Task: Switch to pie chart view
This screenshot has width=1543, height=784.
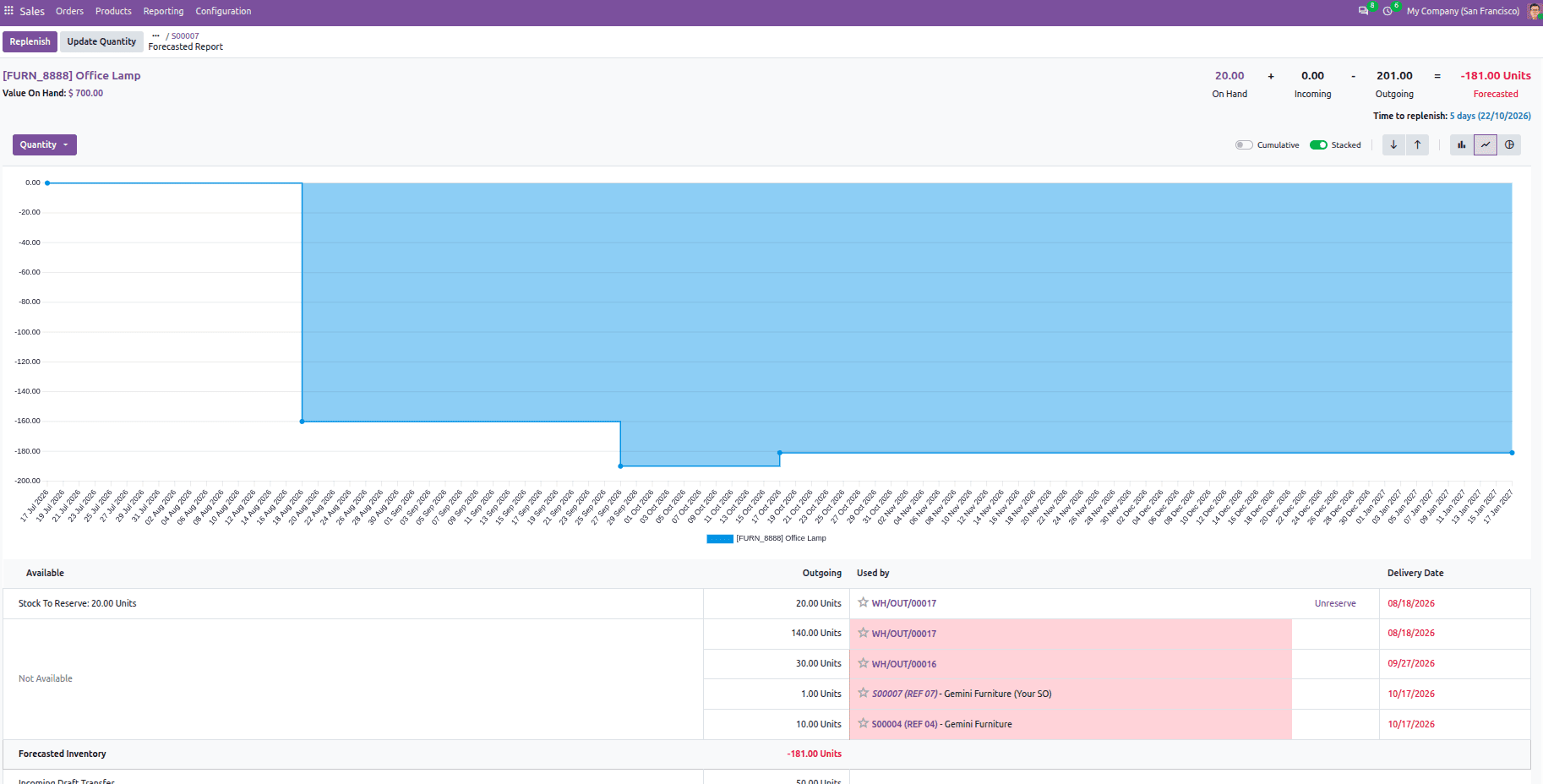Action: [1509, 144]
